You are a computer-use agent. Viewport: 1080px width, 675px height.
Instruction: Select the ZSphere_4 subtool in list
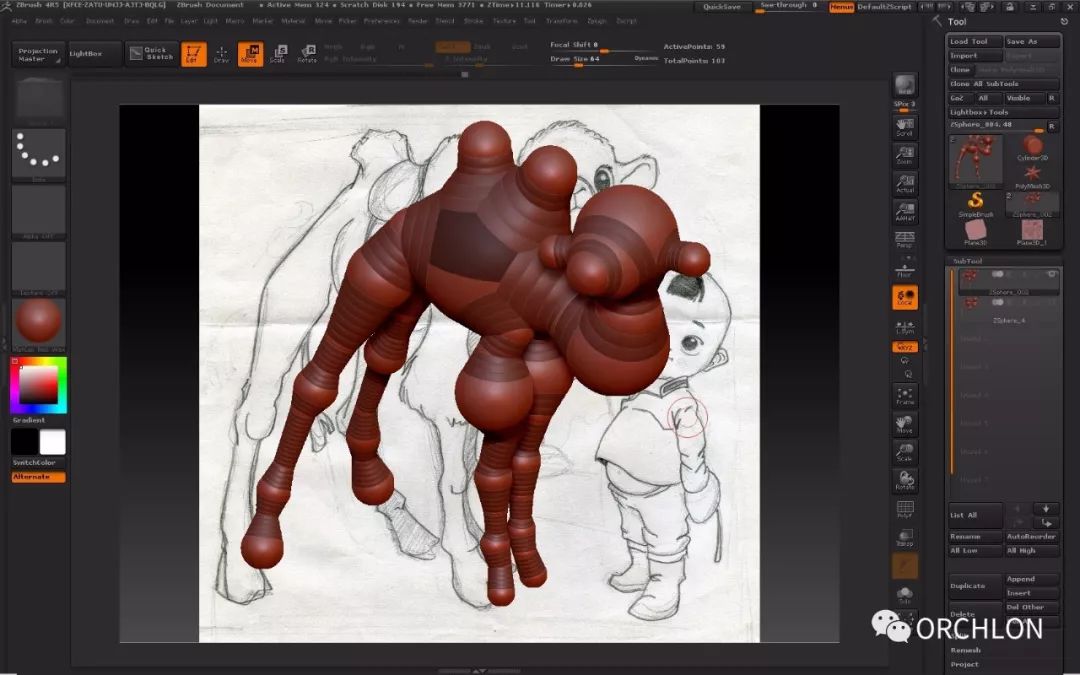tap(1008, 320)
